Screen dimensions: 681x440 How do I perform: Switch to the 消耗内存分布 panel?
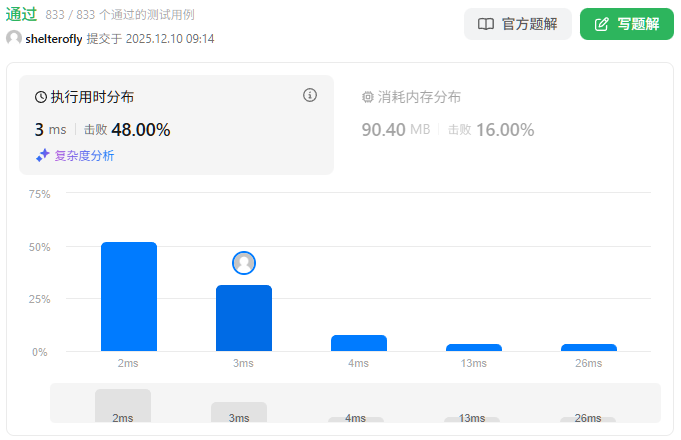(419, 97)
